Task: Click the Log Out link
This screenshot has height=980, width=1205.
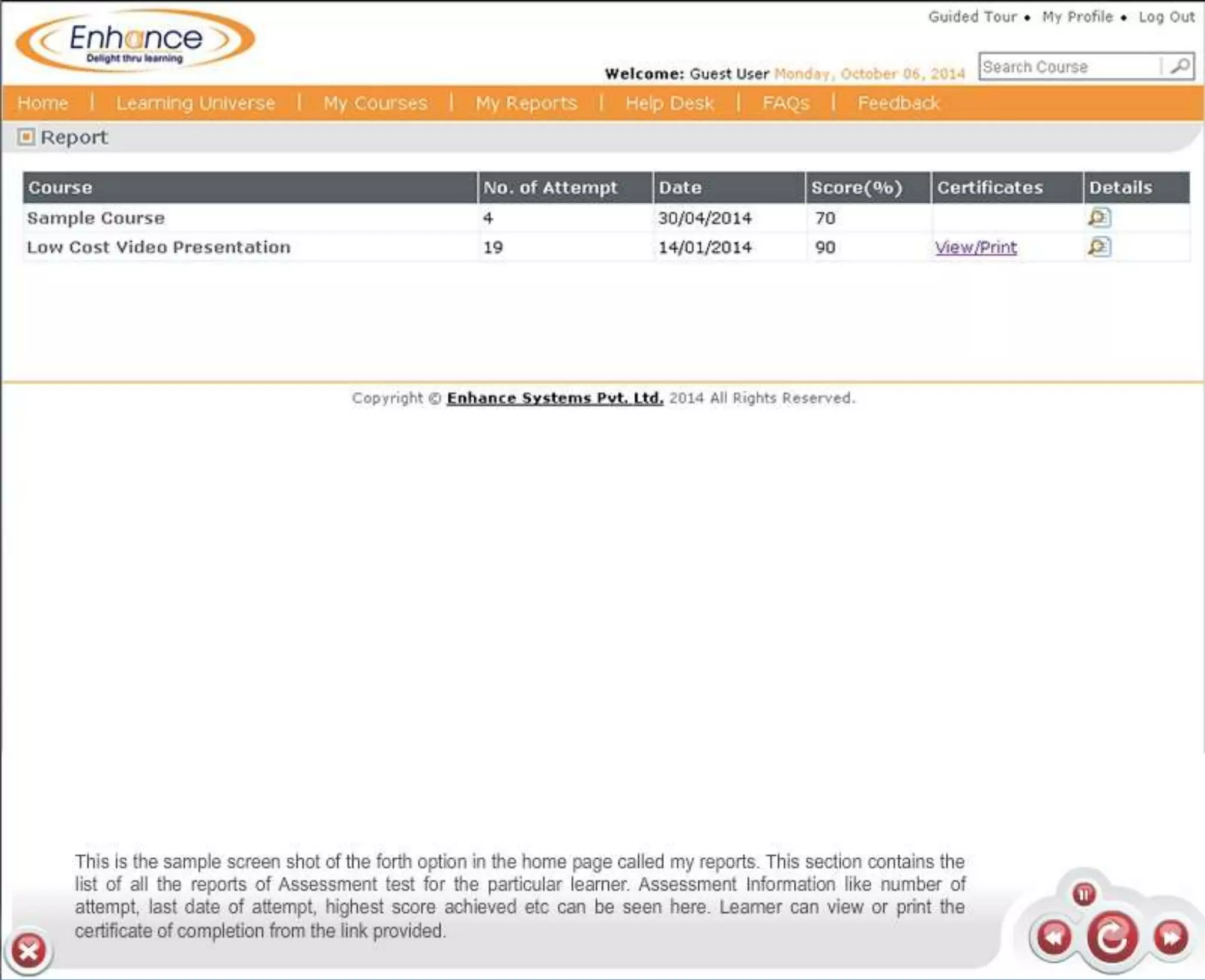Action: pos(1166,17)
